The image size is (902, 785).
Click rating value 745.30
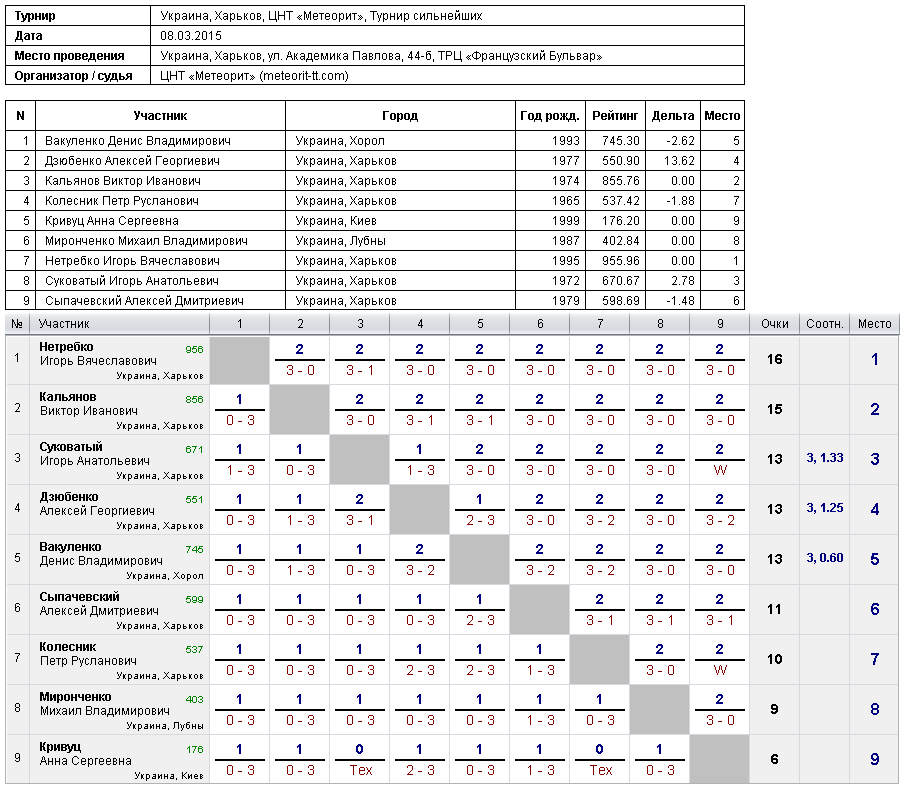click(621, 141)
